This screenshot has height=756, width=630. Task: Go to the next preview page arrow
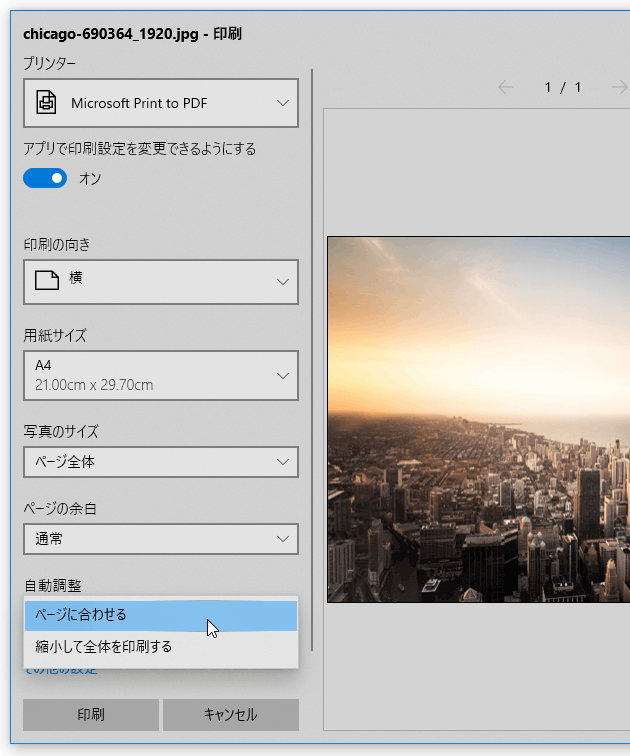tap(620, 87)
